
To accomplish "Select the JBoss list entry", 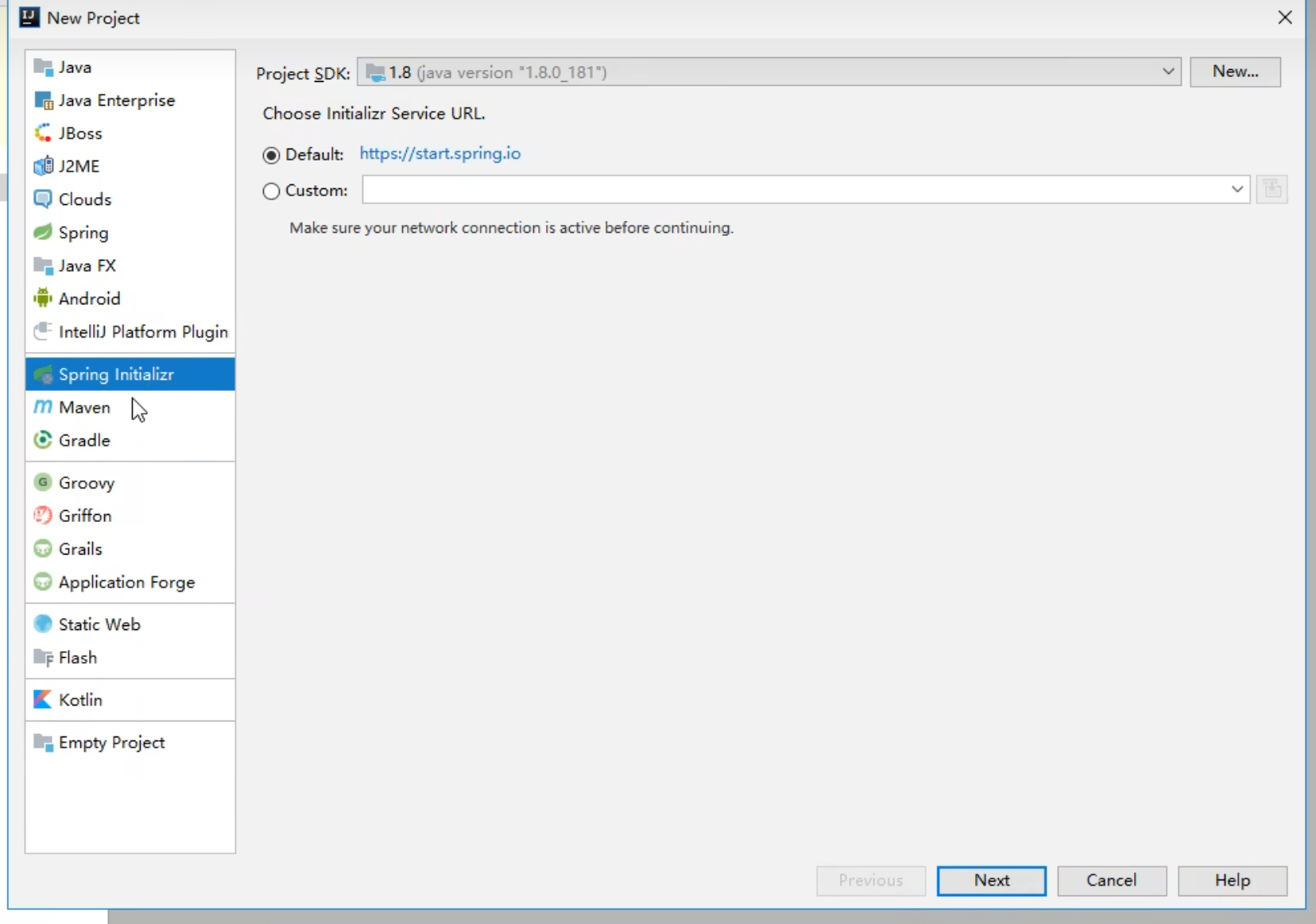I will tap(130, 133).
